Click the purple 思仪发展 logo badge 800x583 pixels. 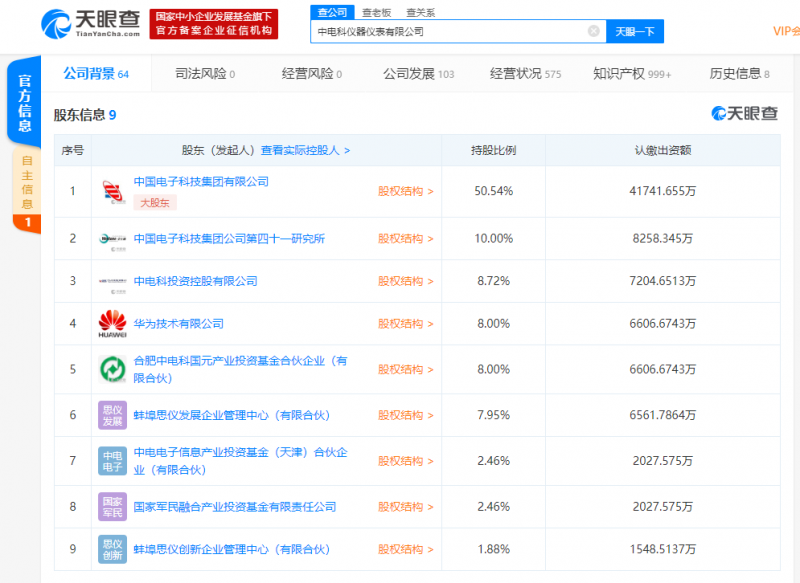tap(112, 415)
